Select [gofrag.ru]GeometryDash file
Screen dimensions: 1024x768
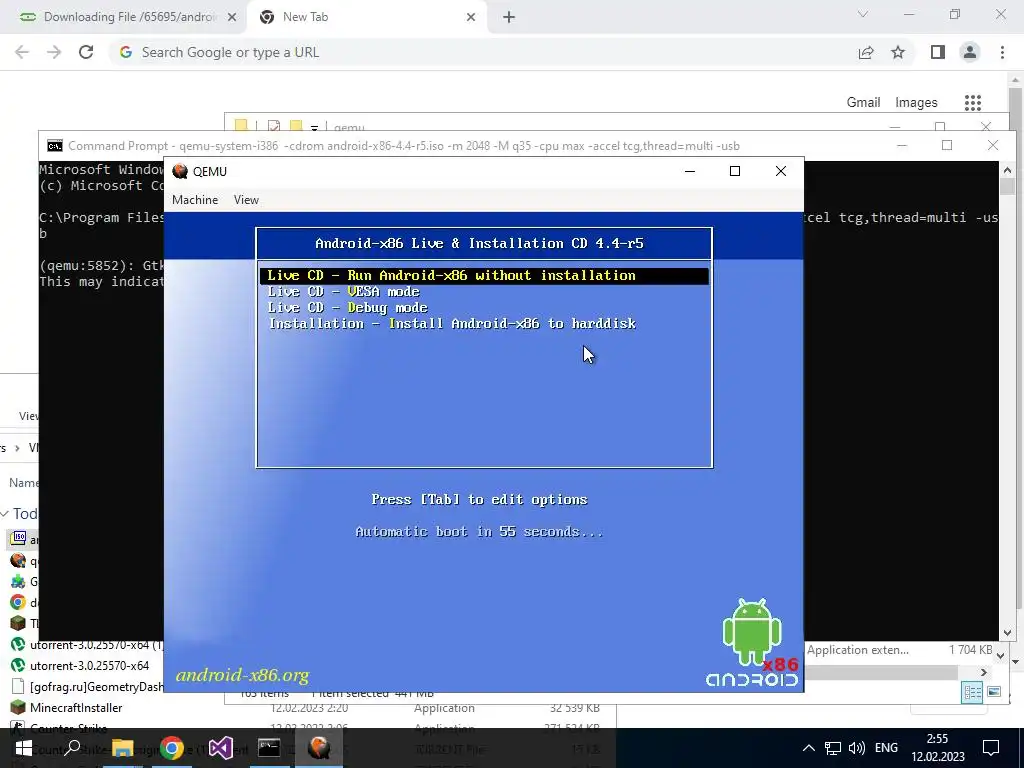(87, 686)
